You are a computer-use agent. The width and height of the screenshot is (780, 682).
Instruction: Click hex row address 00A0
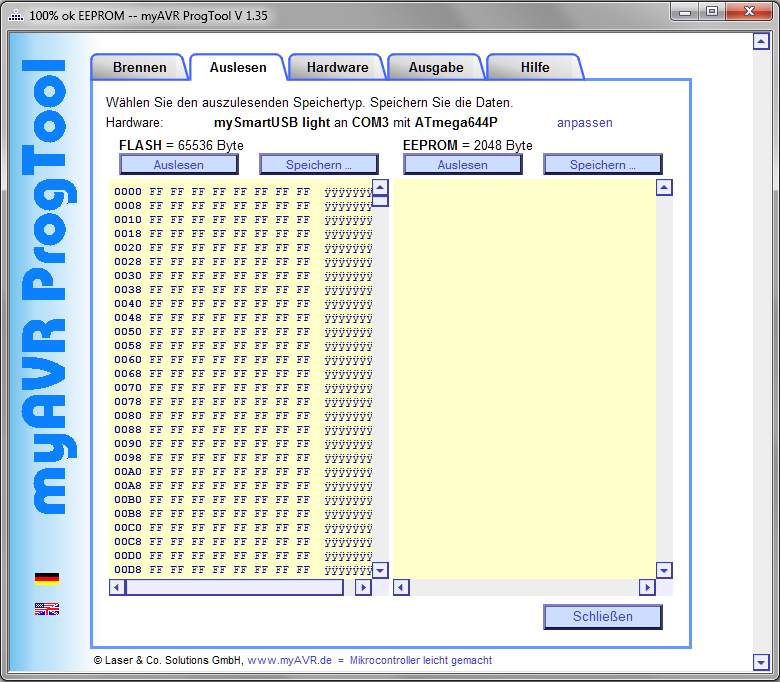coord(128,472)
